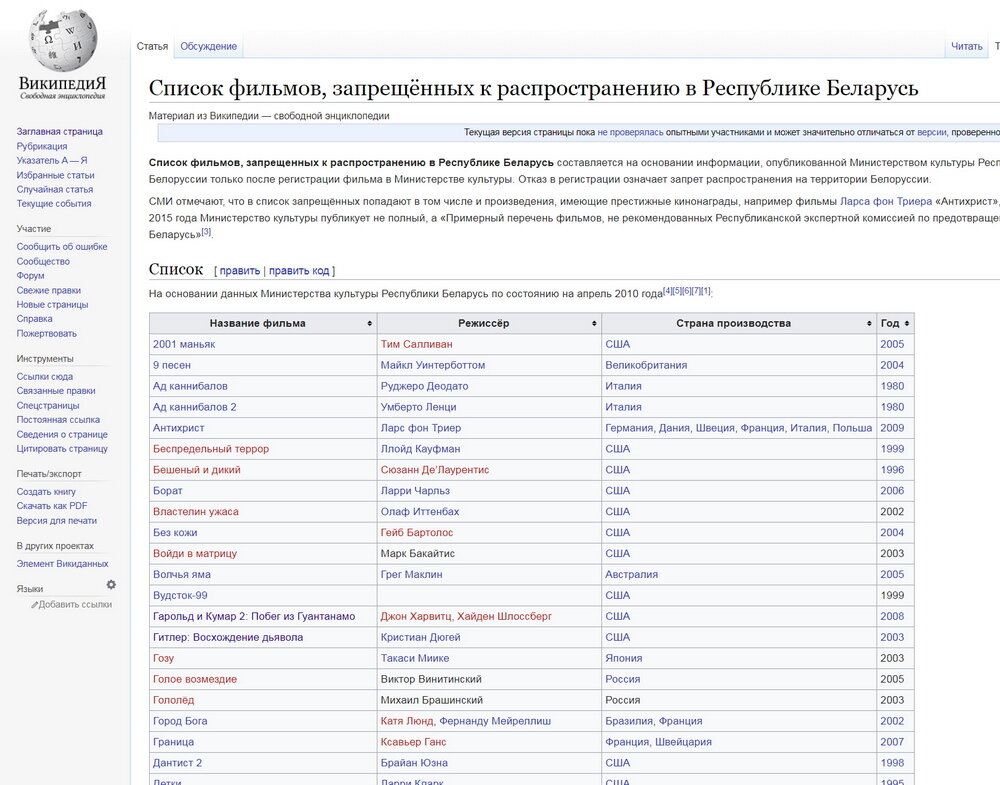
Task: Open country link Великобритания
Action: 646,365
